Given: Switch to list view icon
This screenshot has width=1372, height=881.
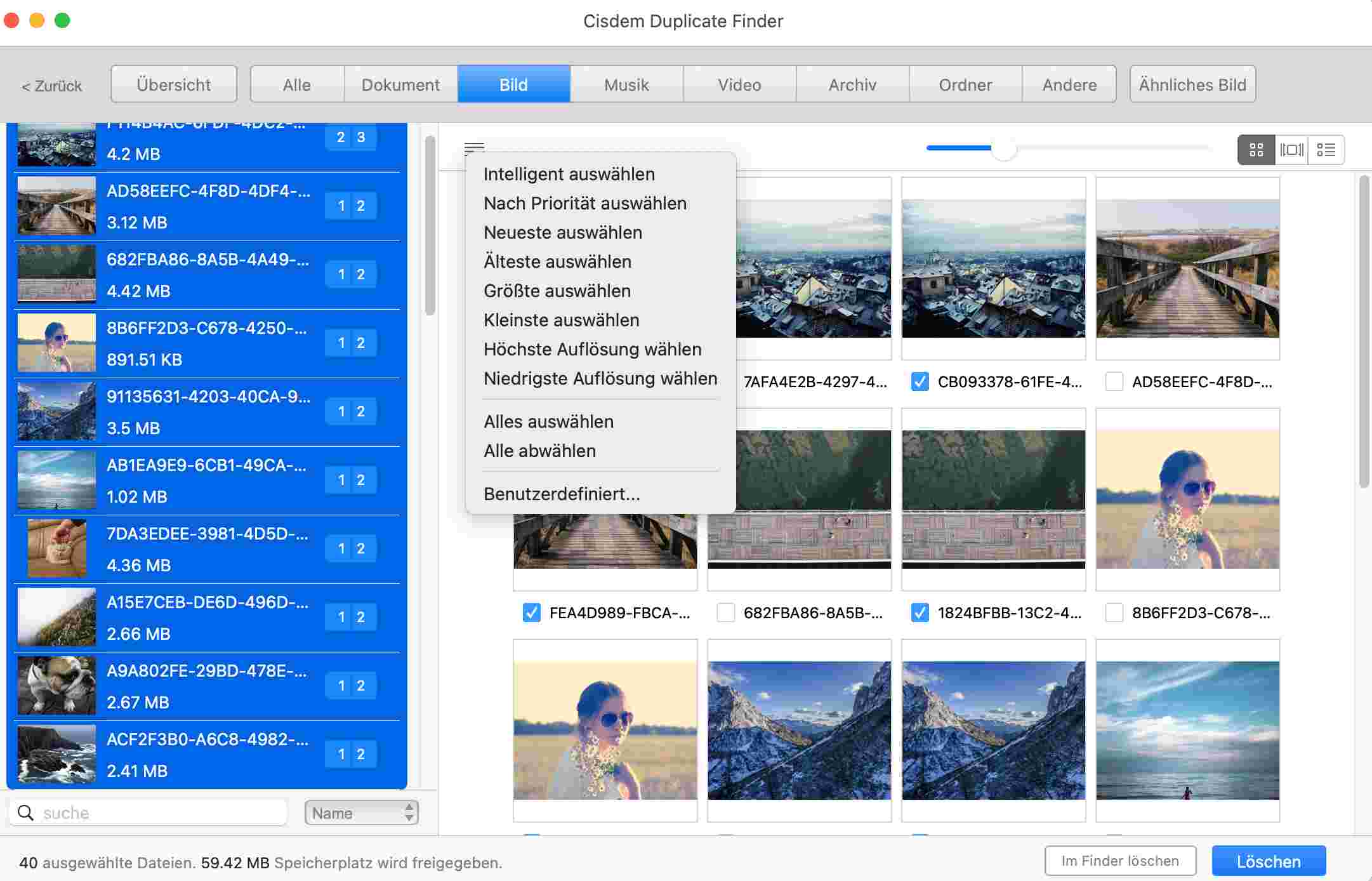Looking at the screenshot, I should pos(1326,149).
